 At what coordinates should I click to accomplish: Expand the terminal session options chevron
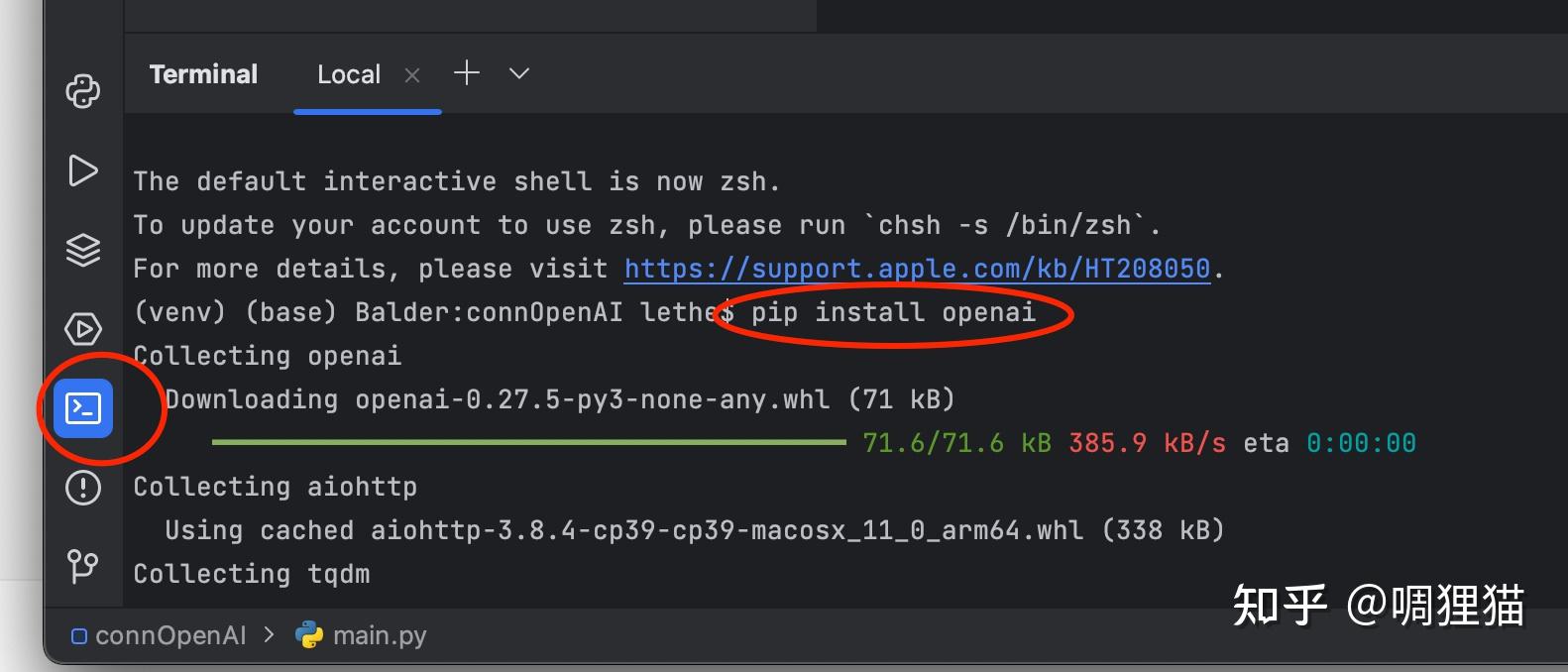coord(519,73)
